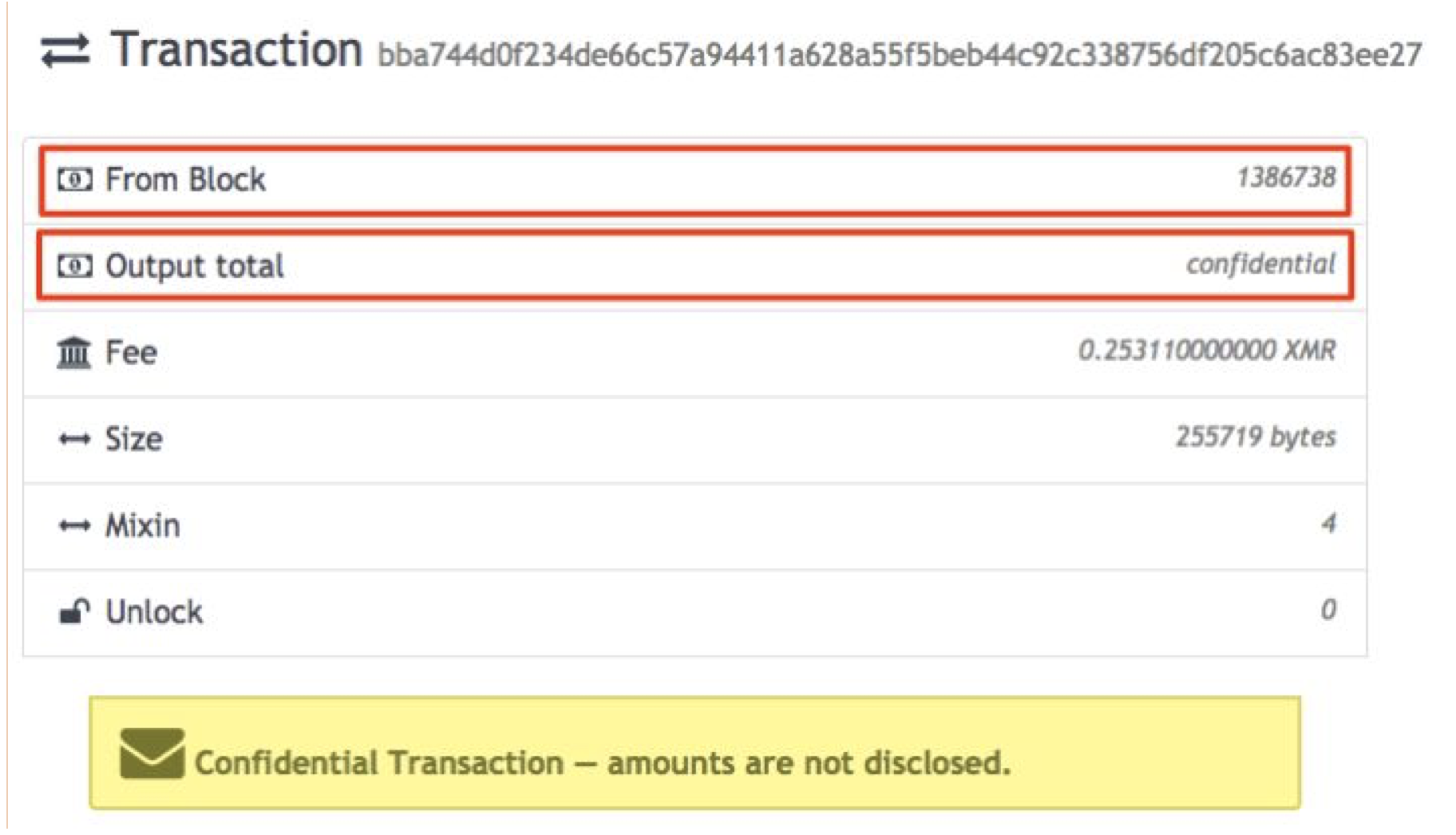Screen dimensions: 1456x835
Task: Click the Mixin value 4
Action: tap(1328, 523)
